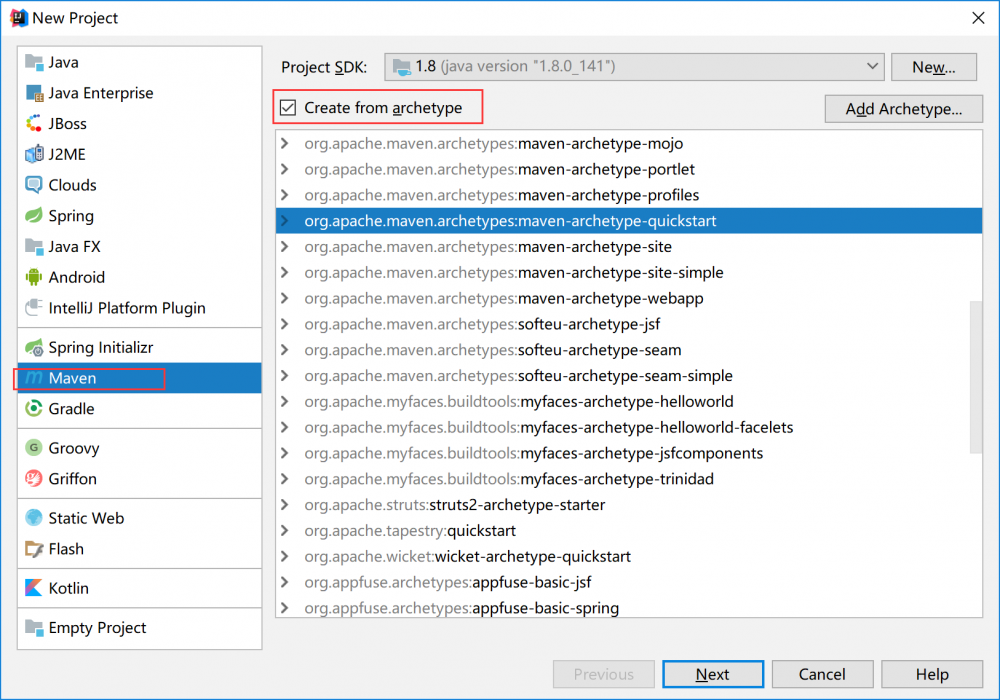1000x700 pixels.
Task: Click the Cancel button
Action: coord(822,674)
